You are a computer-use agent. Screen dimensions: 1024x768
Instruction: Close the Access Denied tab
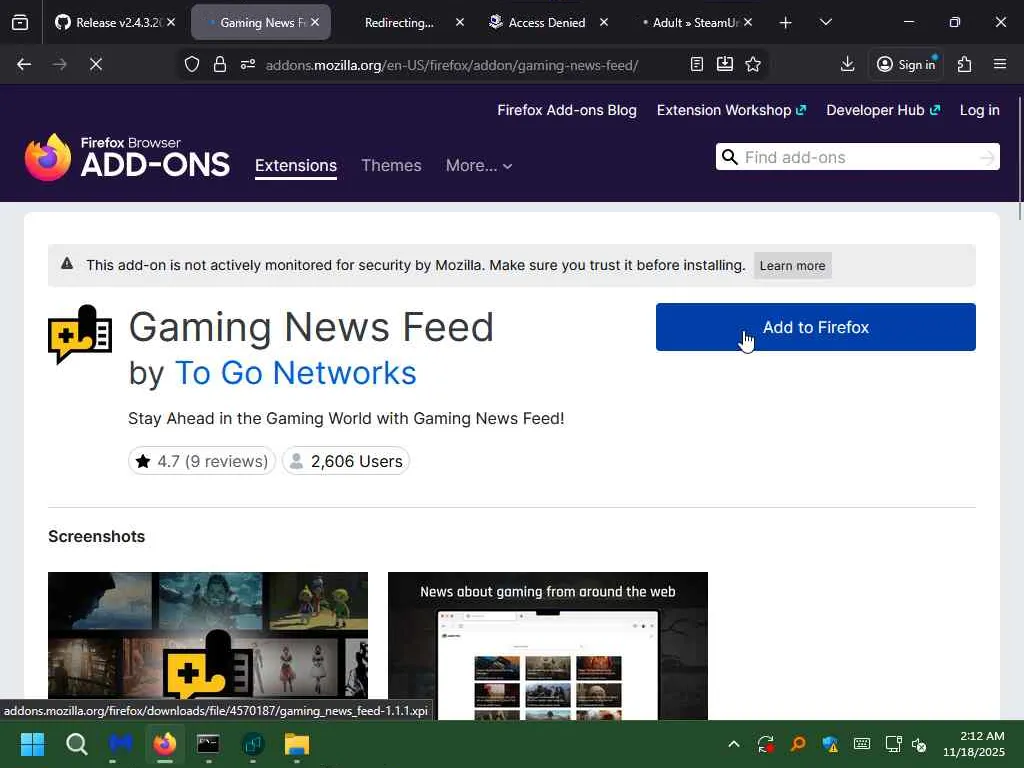tap(604, 22)
